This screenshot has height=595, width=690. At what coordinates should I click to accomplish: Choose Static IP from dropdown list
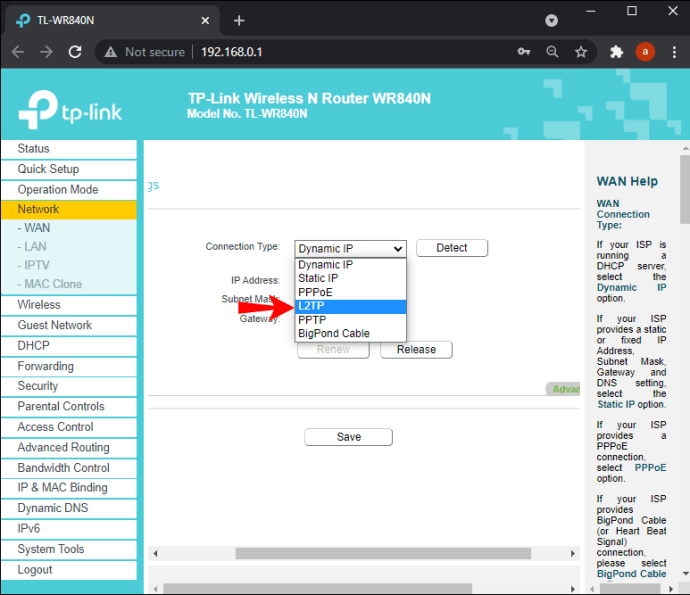point(350,279)
